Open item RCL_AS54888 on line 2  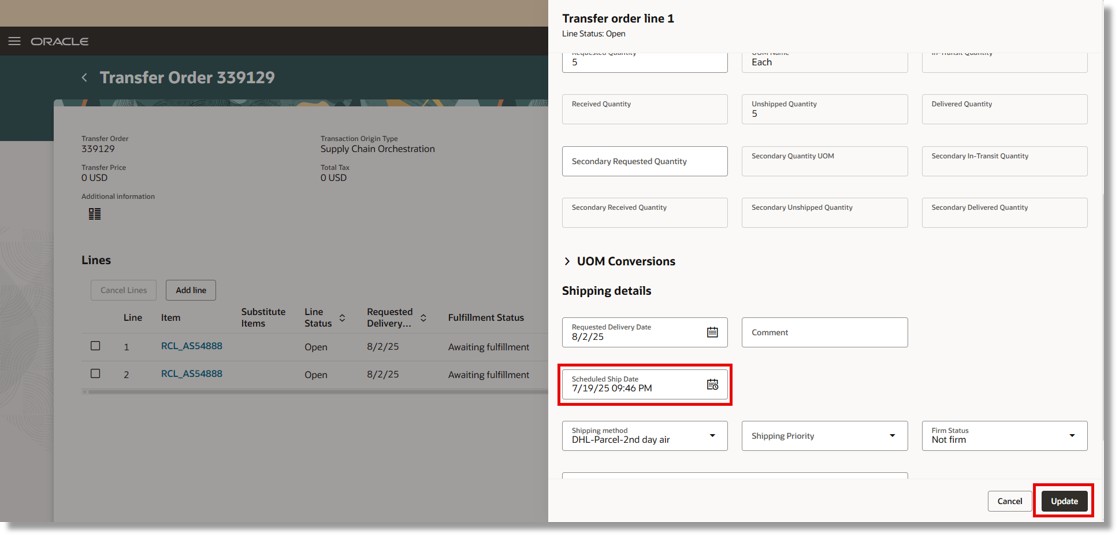192,373
